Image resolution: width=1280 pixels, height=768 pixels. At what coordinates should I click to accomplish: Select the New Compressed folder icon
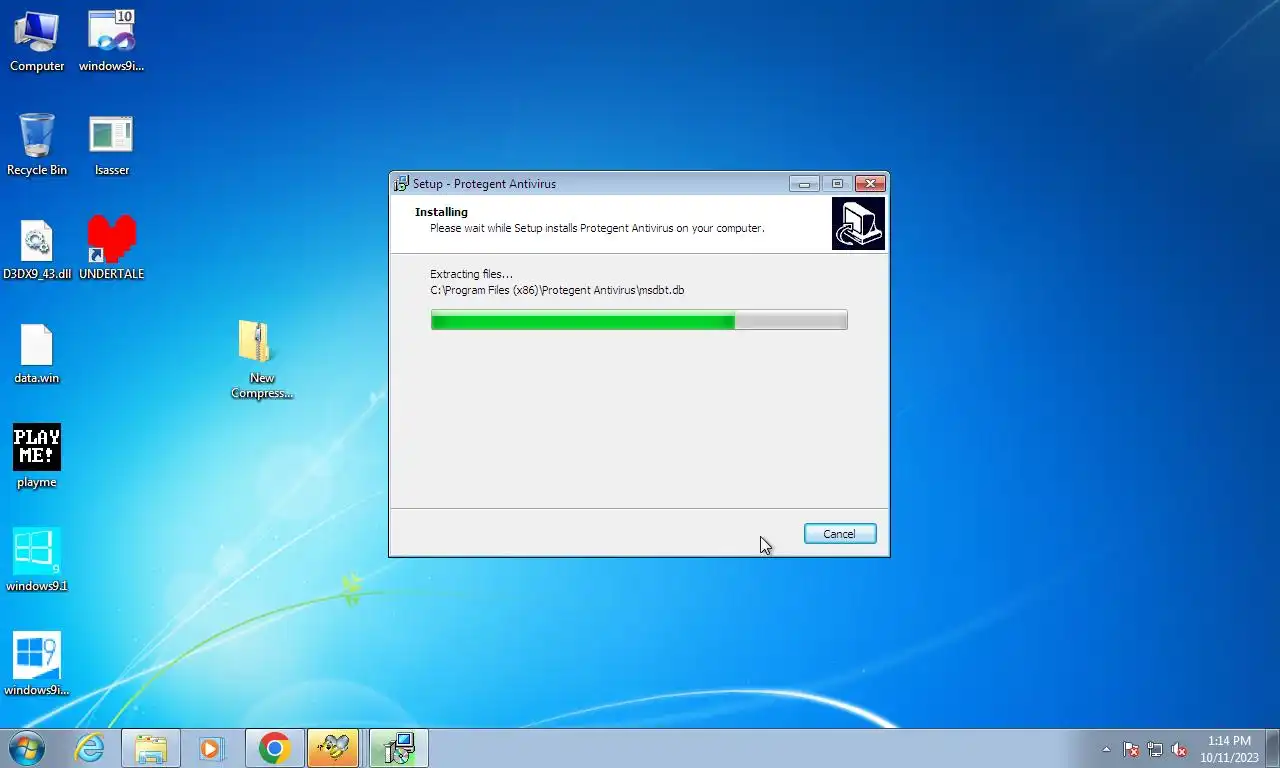262,359
